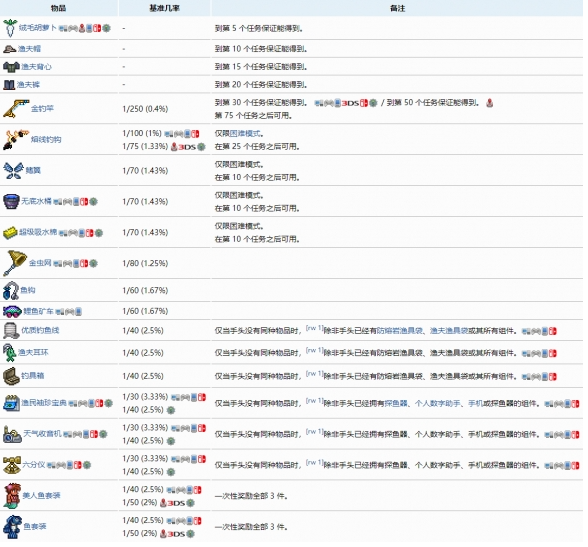Viewport: 588px width, 547px height.
Task: Click the Tackle Box item icon
Action: (x=11, y=376)
